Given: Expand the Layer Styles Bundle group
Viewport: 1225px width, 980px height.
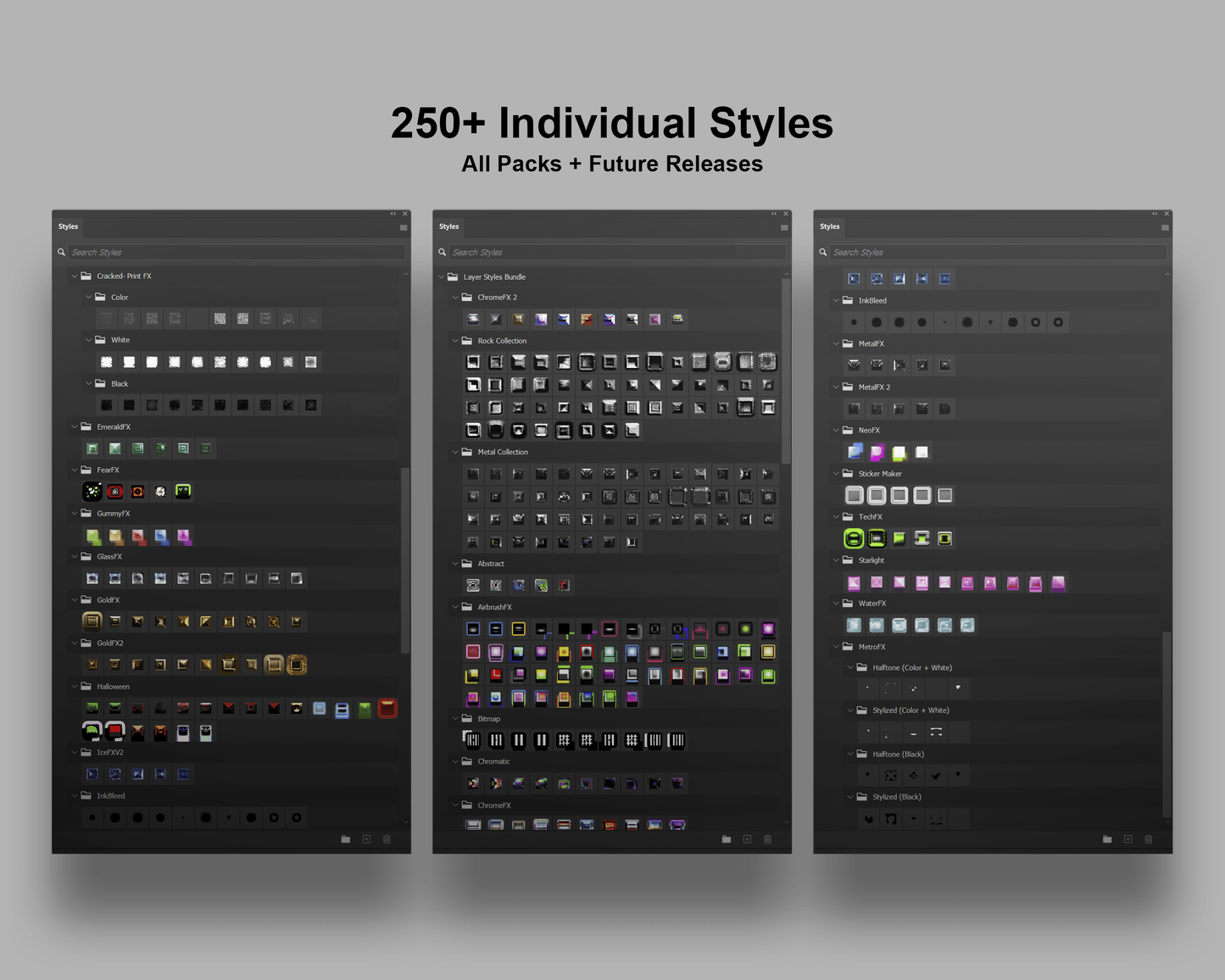Looking at the screenshot, I should click(441, 276).
